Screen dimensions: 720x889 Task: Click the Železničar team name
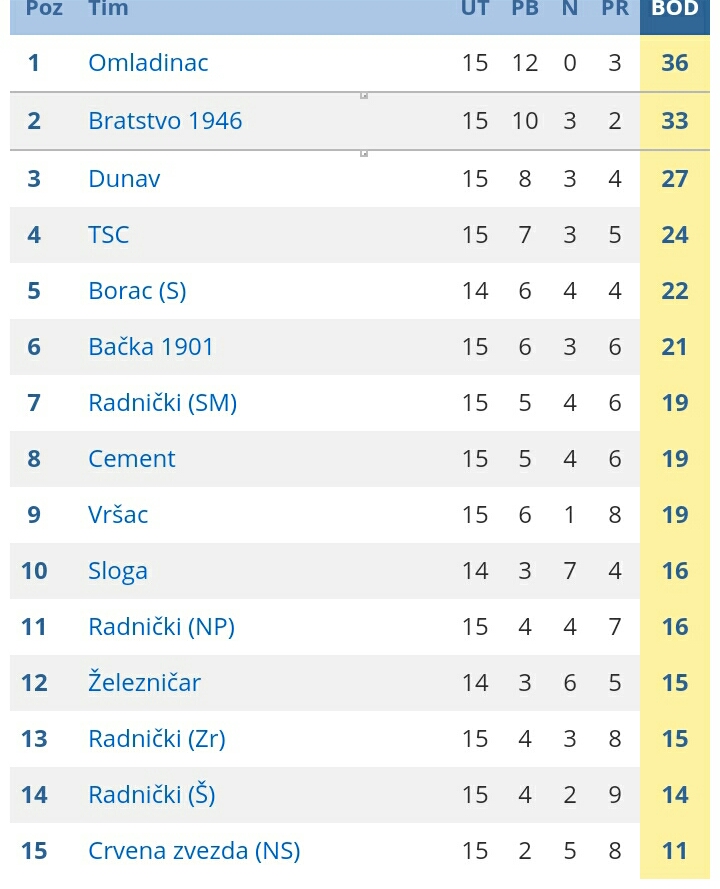click(x=144, y=682)
